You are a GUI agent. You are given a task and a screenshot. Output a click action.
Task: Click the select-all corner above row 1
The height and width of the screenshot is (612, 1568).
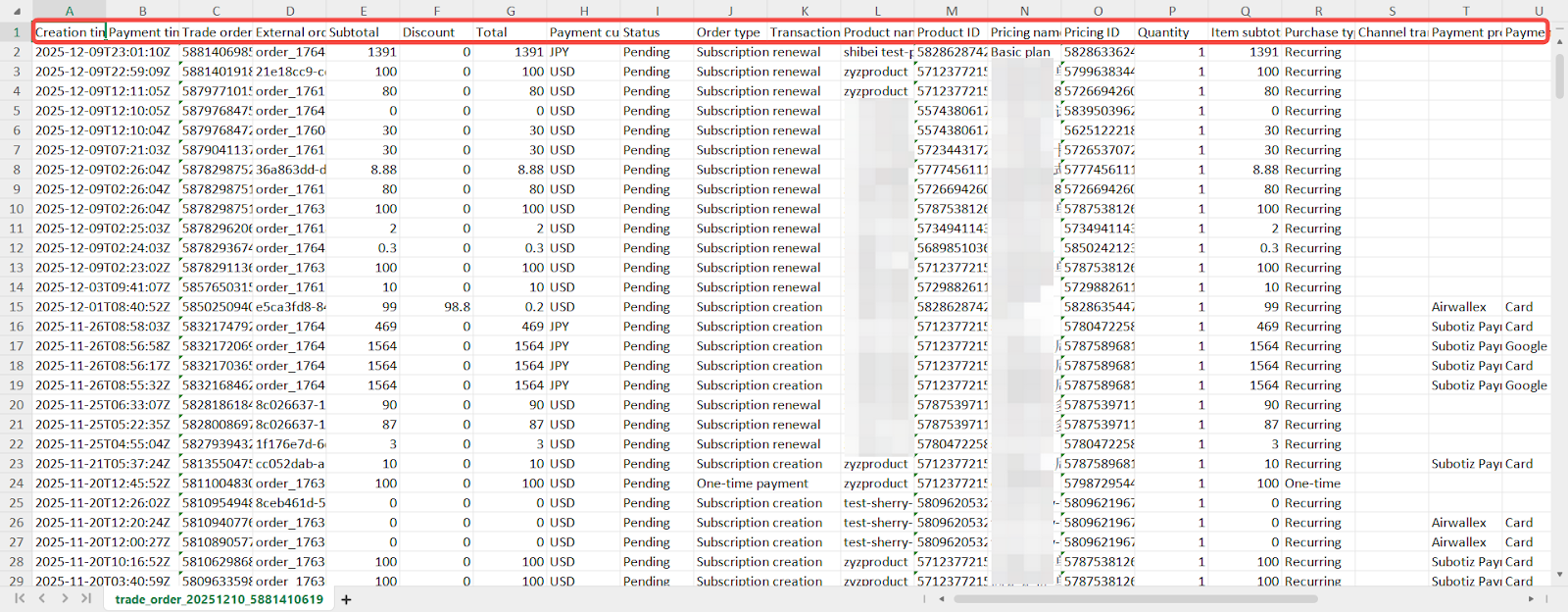click(x=16, y=11)
